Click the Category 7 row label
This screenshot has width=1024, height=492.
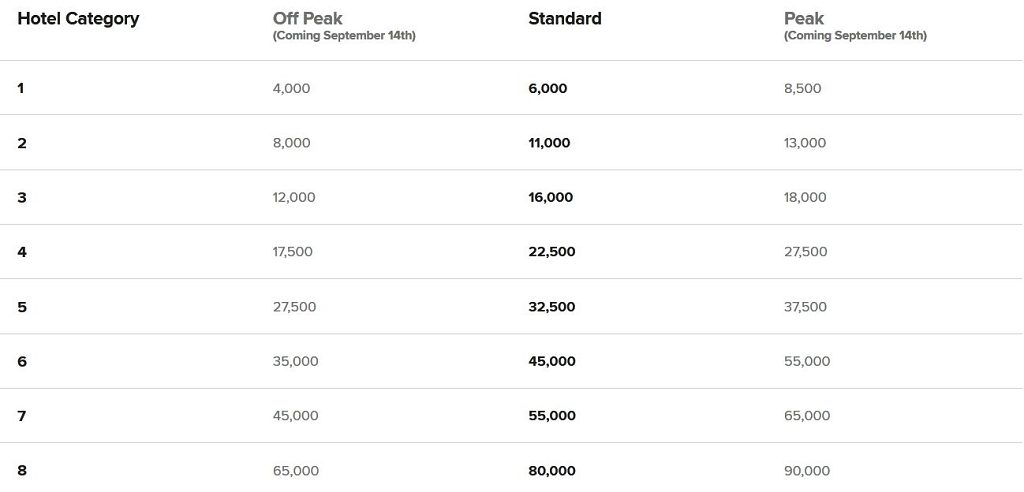coord(22,416)
